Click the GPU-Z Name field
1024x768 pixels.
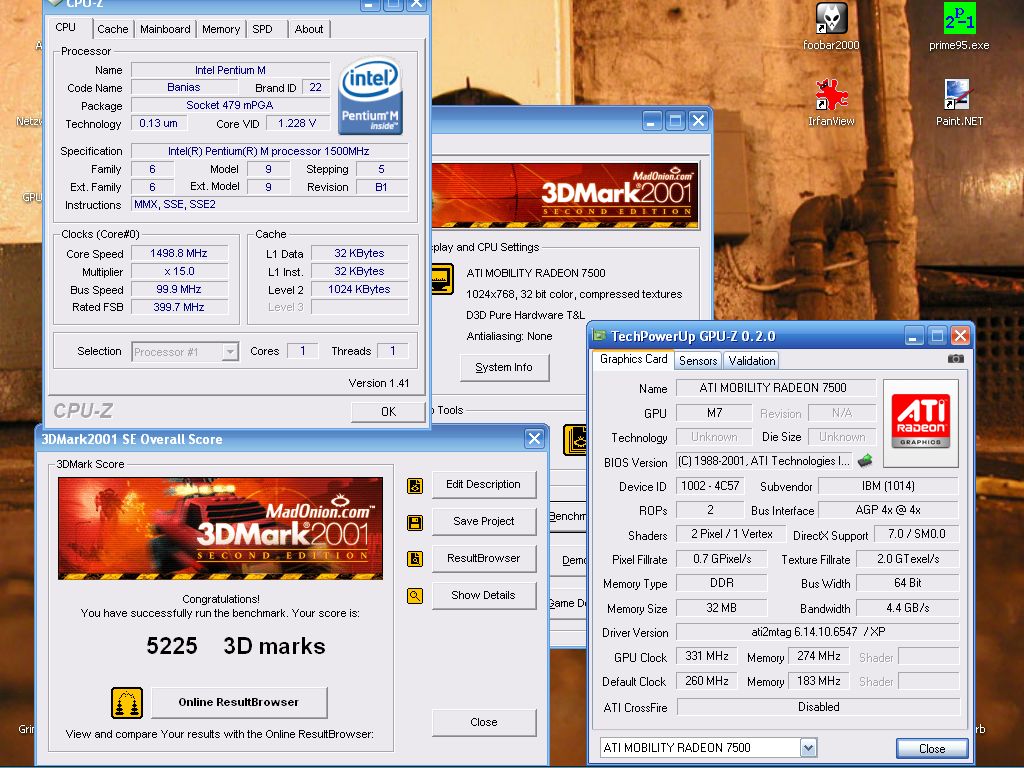(x=776, y=388)
